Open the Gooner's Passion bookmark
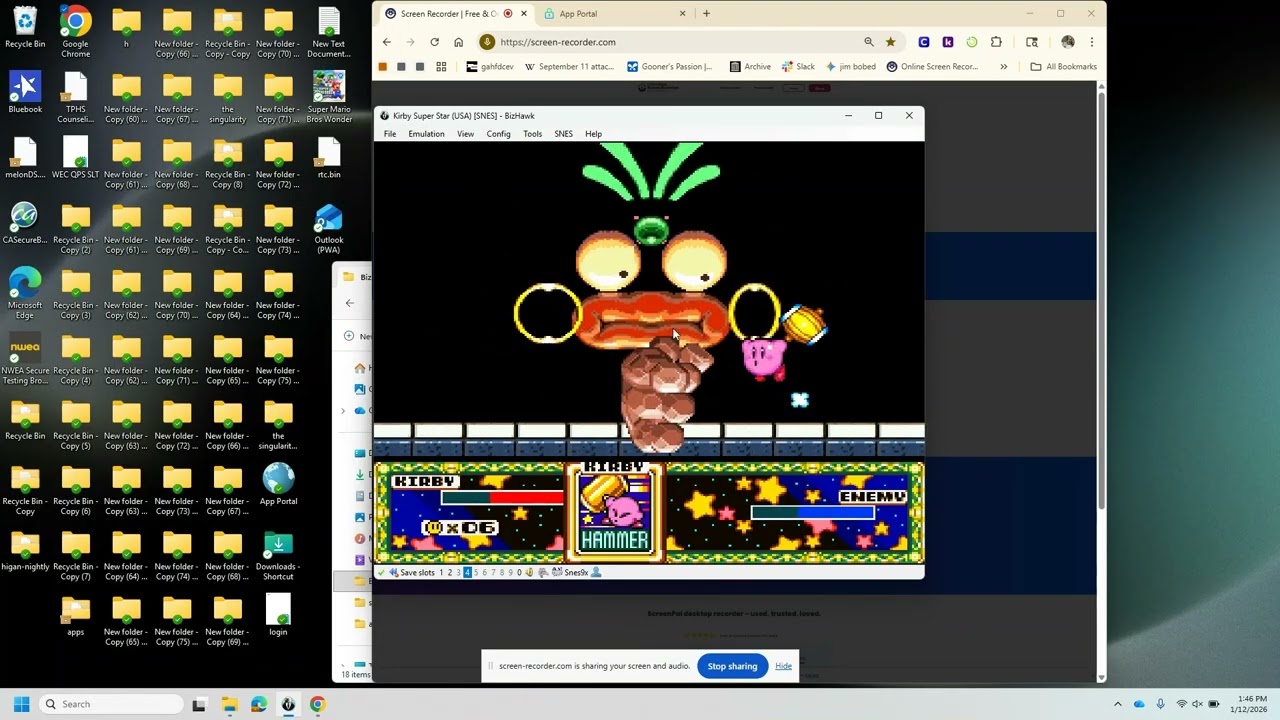This screenshot has width=1280, height=720. click(x=669, y=67)
